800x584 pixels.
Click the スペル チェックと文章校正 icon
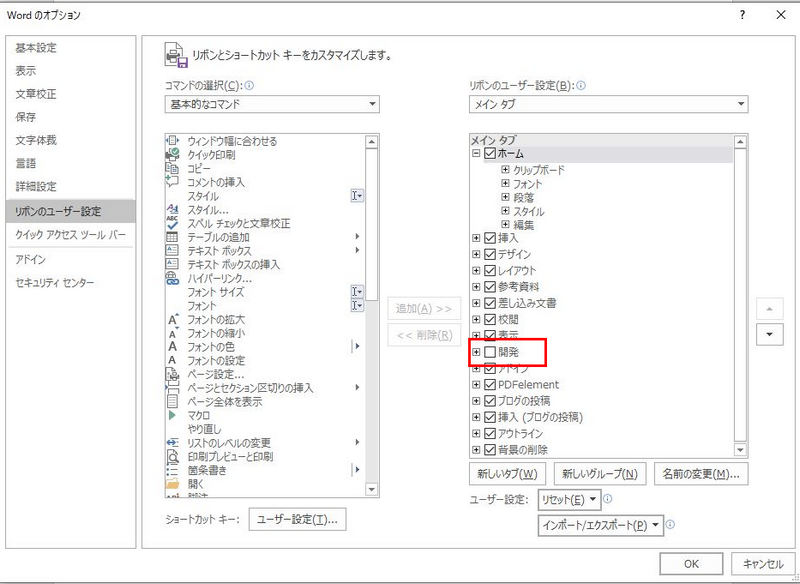(172, 223)
